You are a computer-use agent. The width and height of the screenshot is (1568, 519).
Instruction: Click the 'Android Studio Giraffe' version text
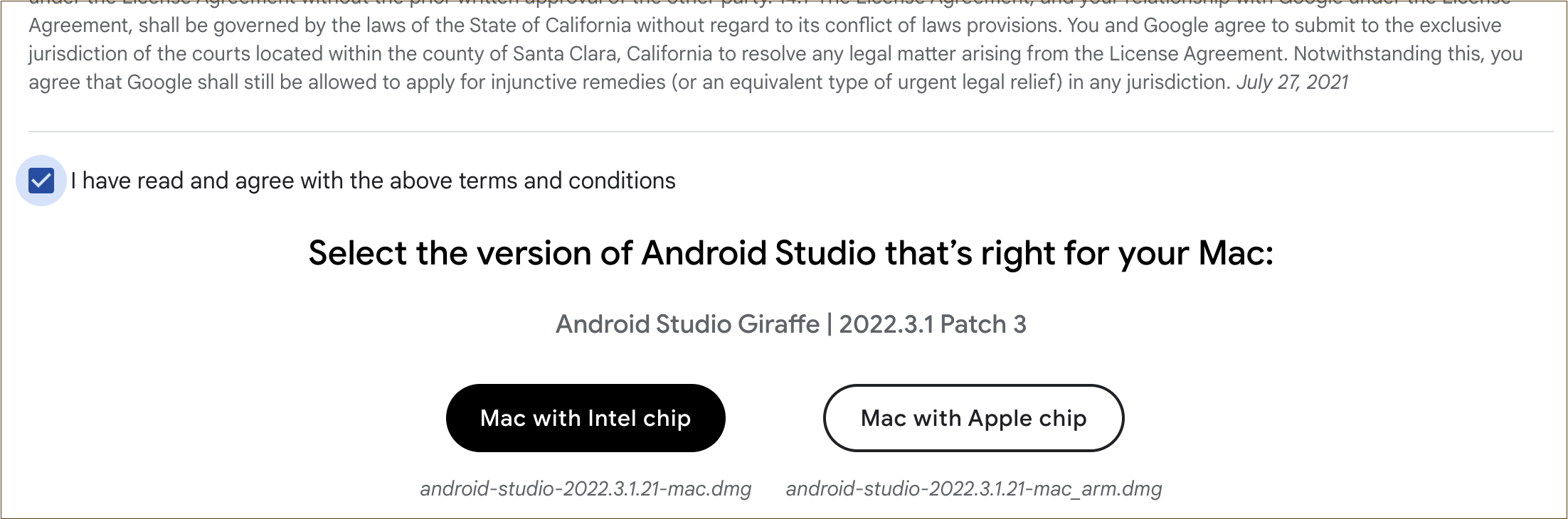pyautogui.click(x=687, y=324)
